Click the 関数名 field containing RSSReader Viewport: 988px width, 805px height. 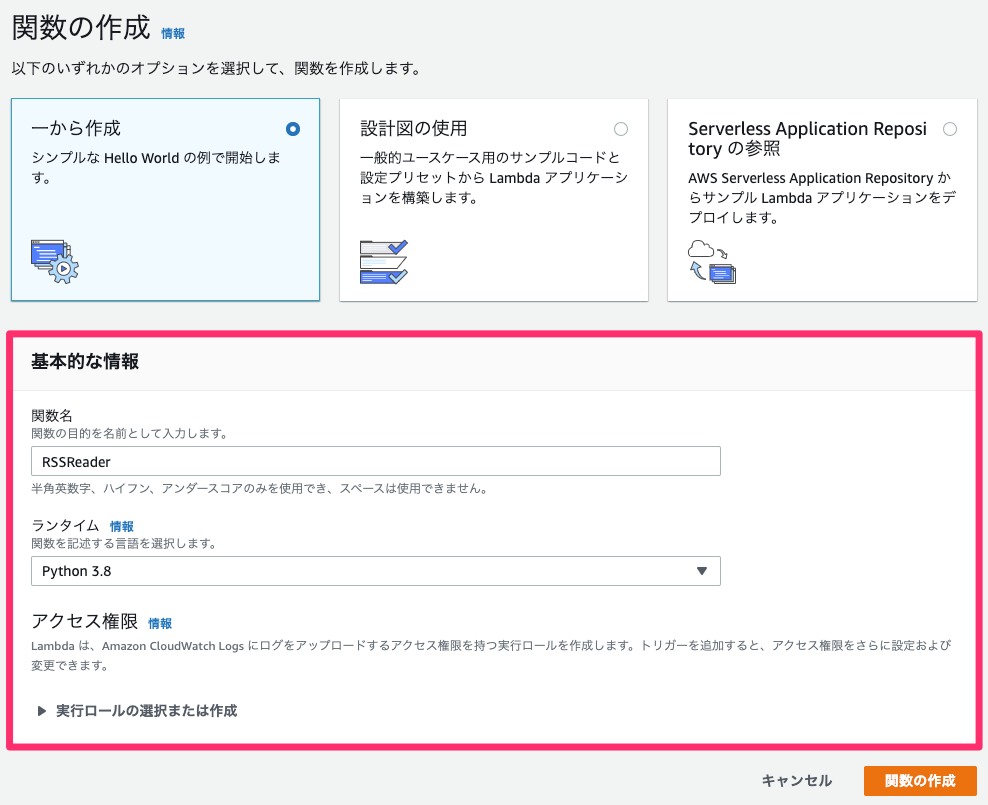tap(376, 461)
